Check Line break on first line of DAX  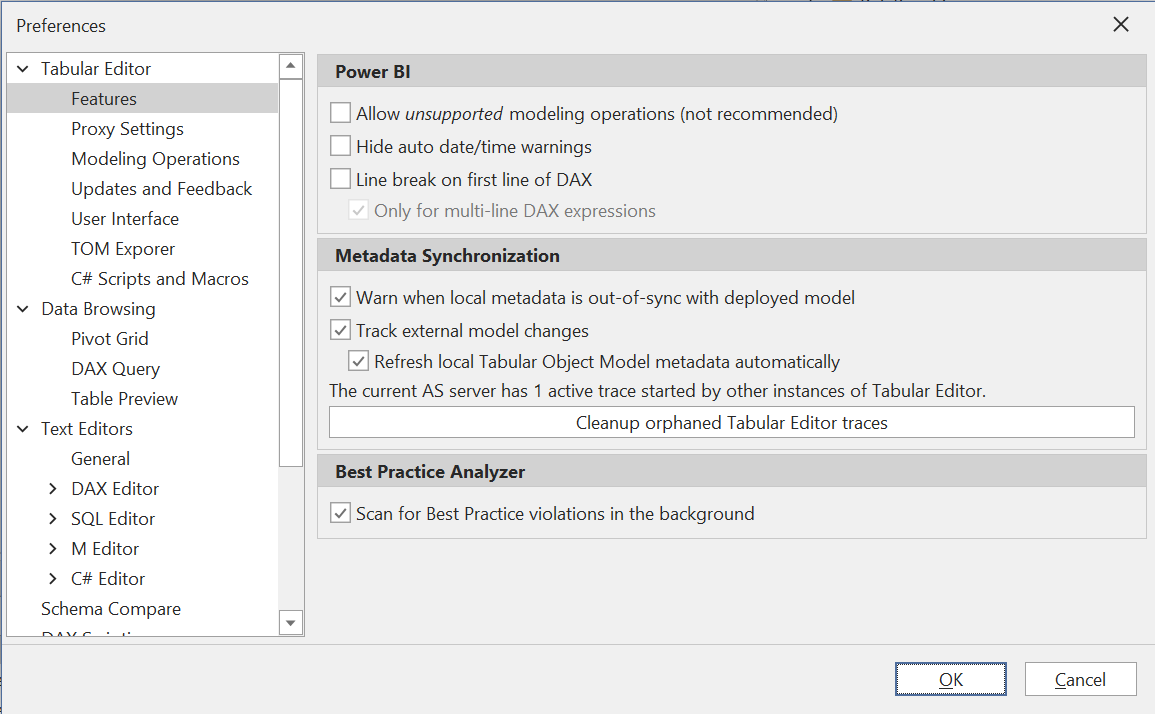[x=341, y=180]
